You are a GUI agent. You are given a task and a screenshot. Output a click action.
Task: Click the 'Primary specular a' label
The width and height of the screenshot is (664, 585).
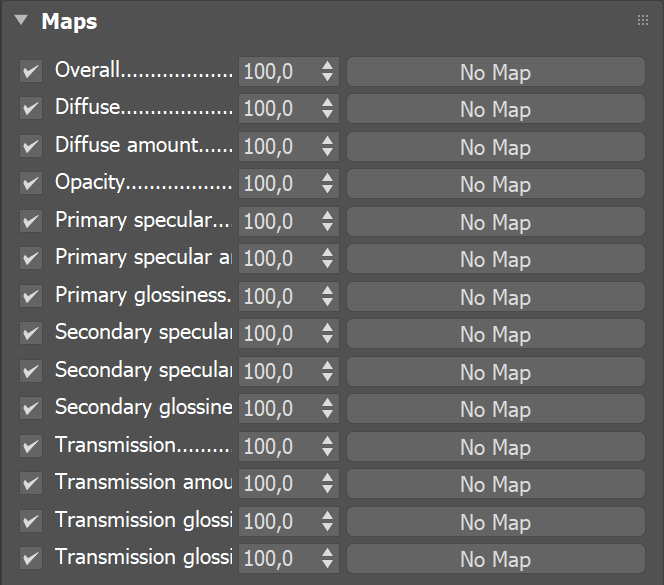(144, 258)
